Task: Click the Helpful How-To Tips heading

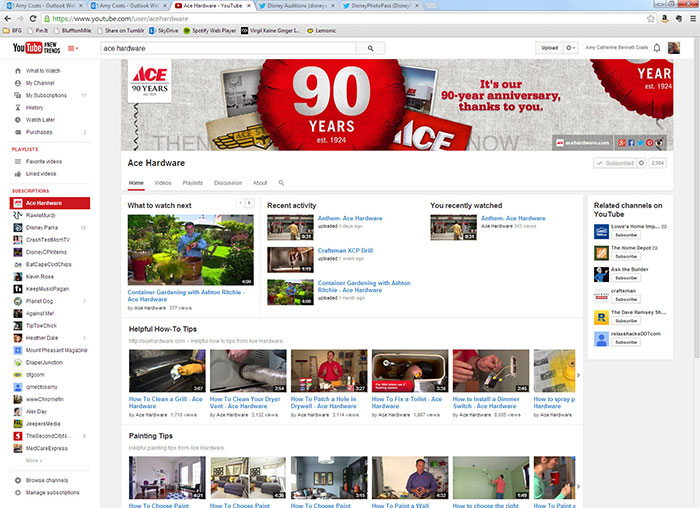Action: coord(163,329)
